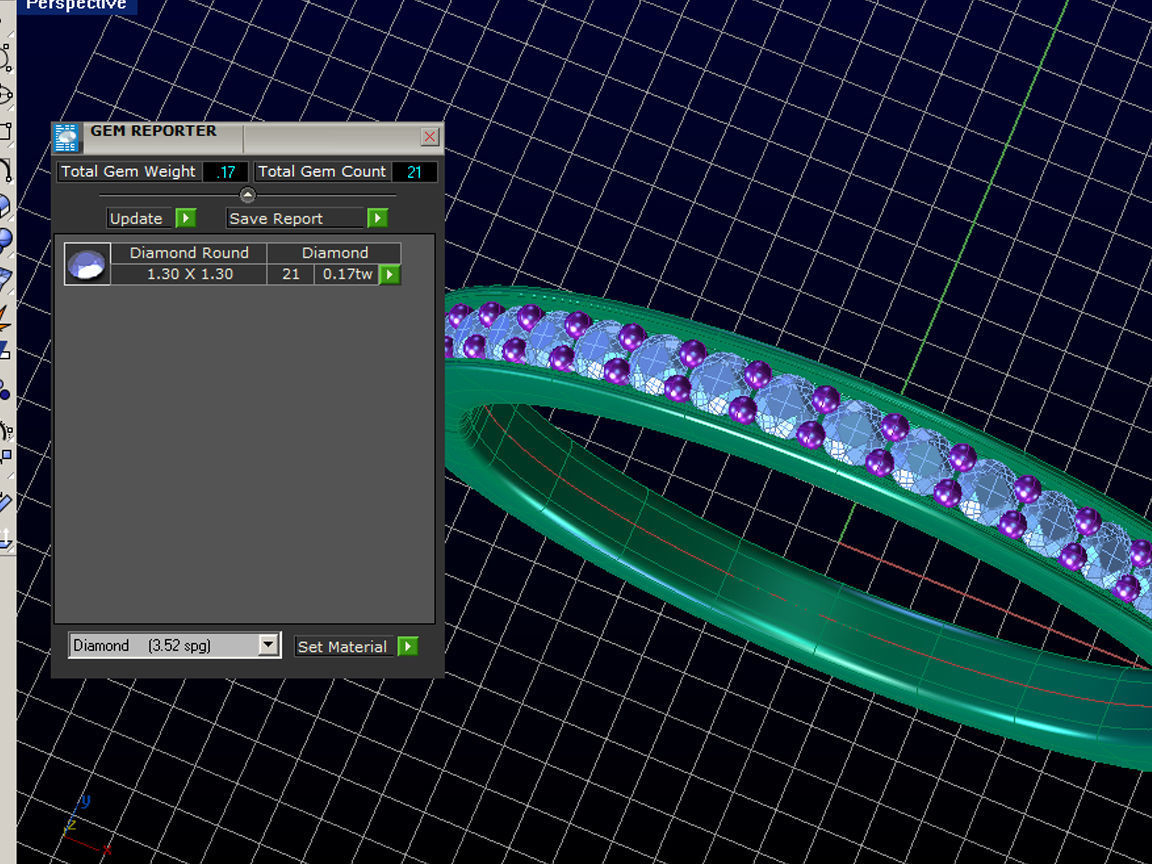
Task: Click the Gem Reporter panel title icon
Action: tap(66, 138)
